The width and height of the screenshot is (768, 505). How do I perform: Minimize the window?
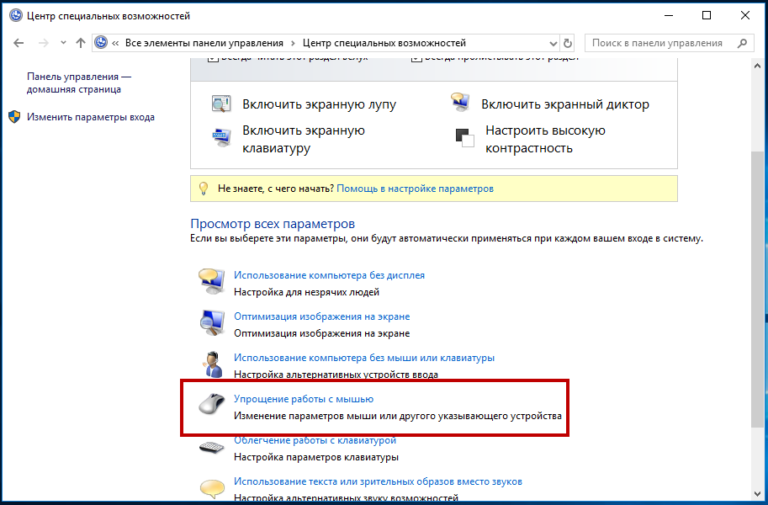[668, 15]
